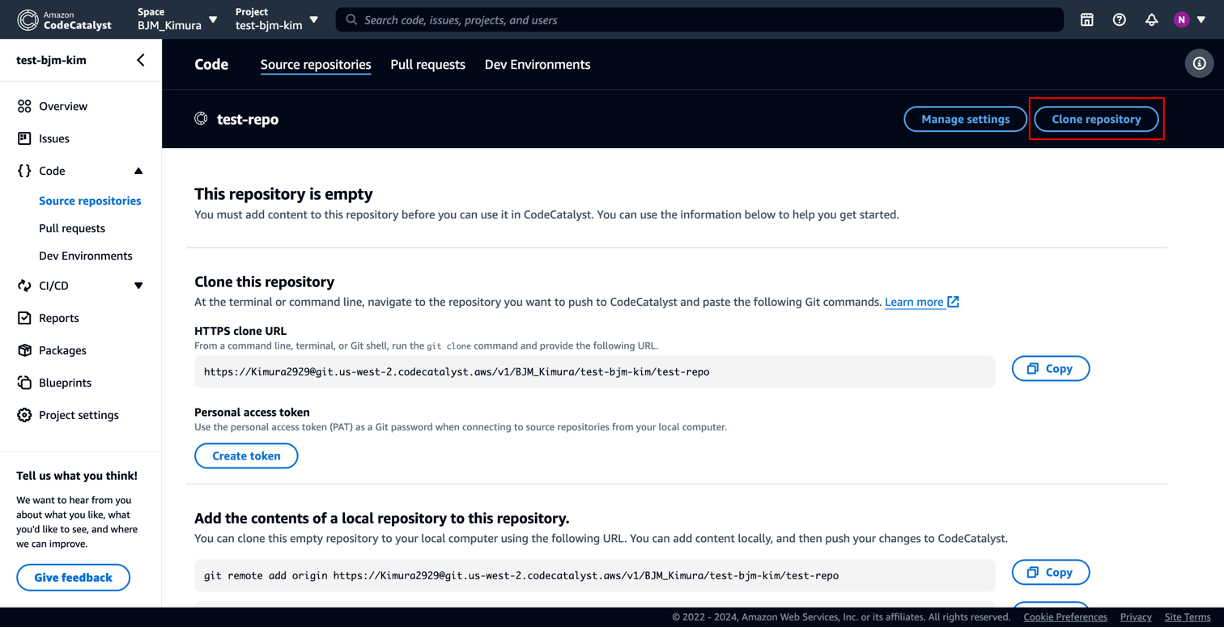View notifications via the bell icon
The width and height of the screenshot is (1224, 628).
point(1151,19)
